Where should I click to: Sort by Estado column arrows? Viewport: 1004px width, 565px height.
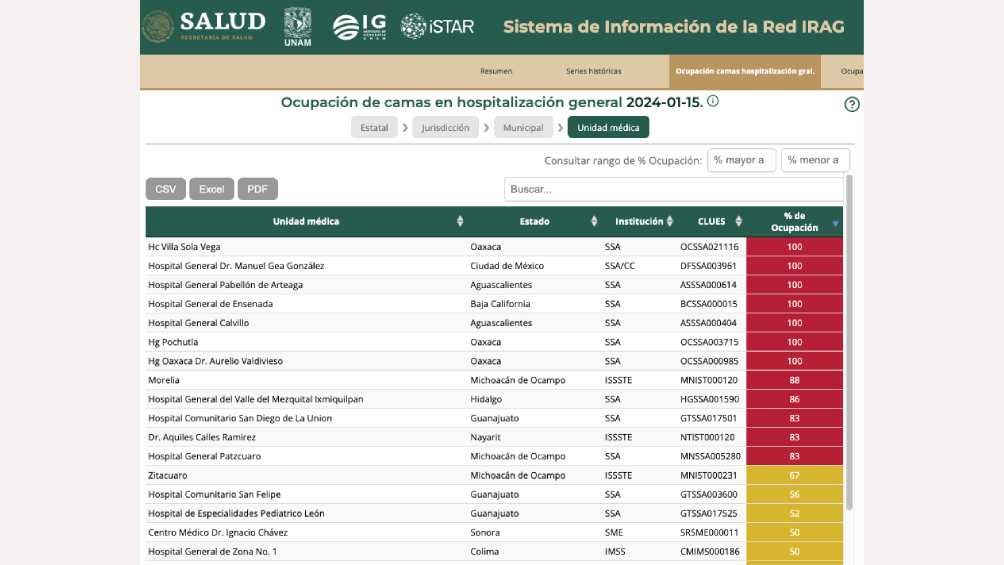click(x=594, y=222)
